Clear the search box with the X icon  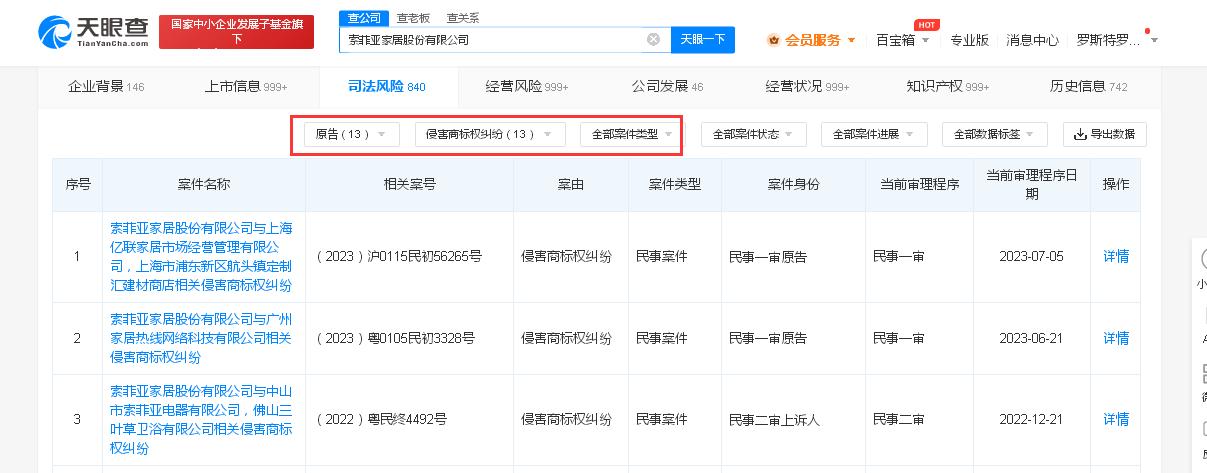click(653, 40)
